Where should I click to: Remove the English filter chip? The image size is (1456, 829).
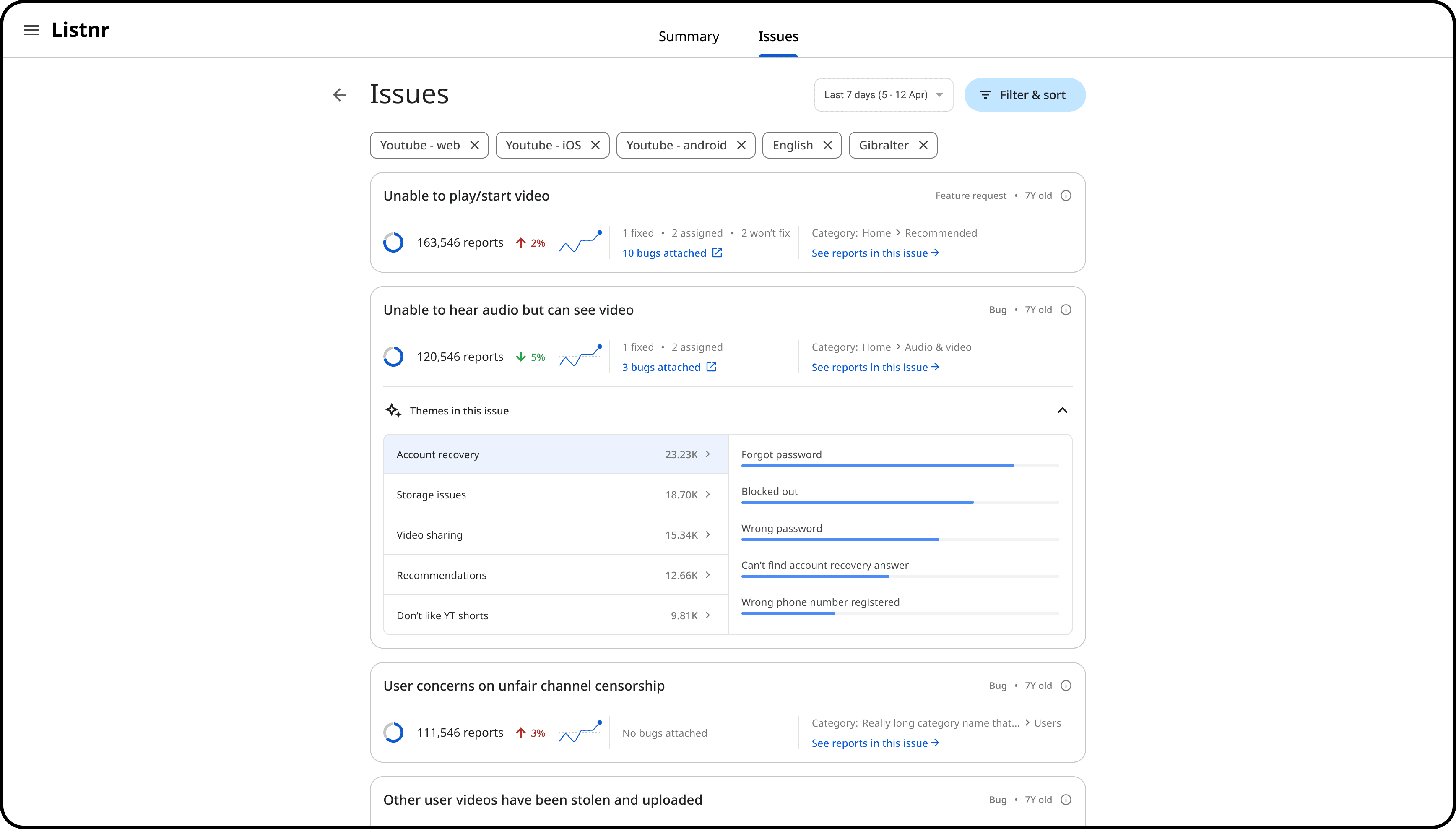(x=828, y=145)
